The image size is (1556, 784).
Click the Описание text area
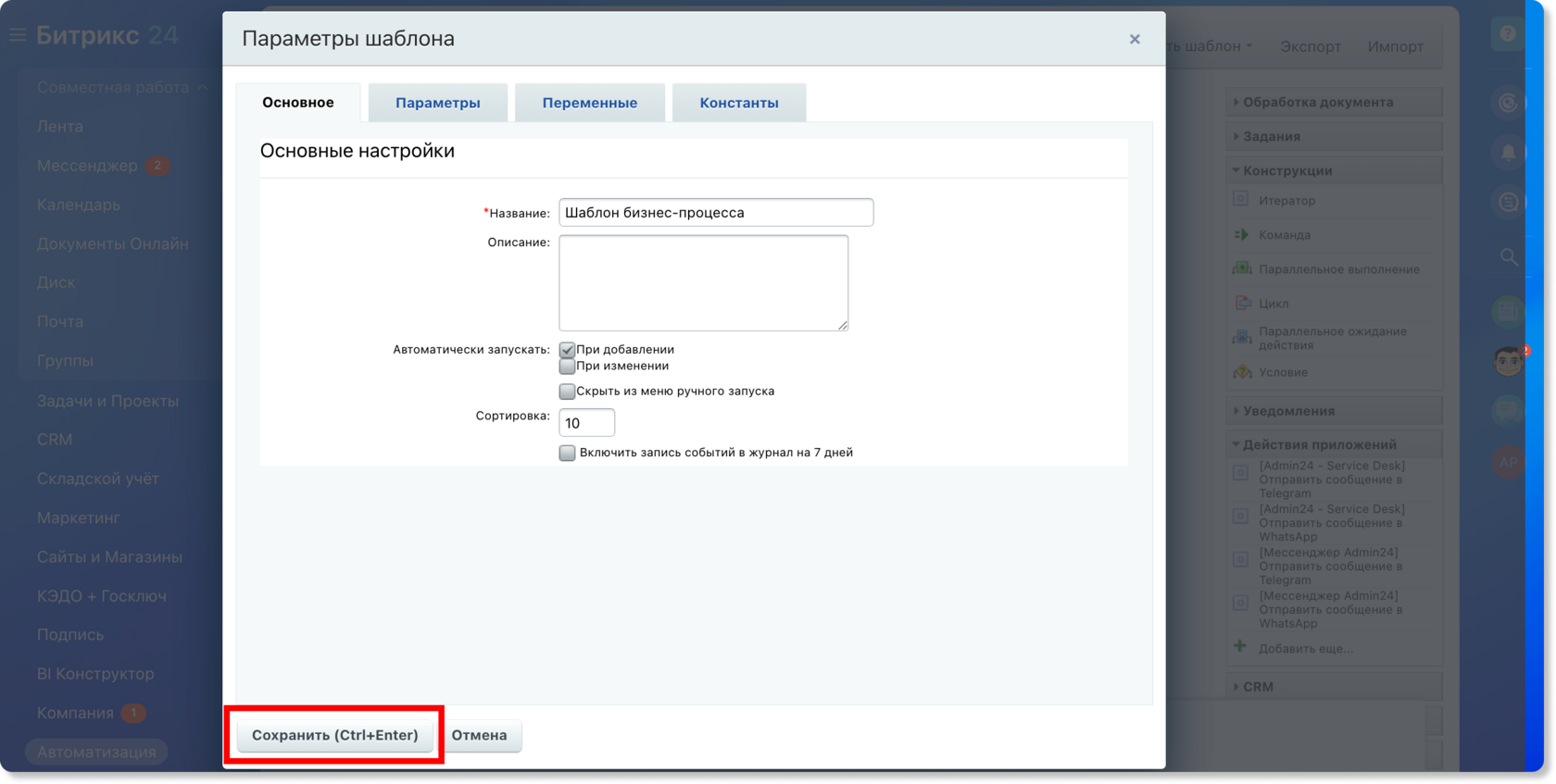coord(704,282)
